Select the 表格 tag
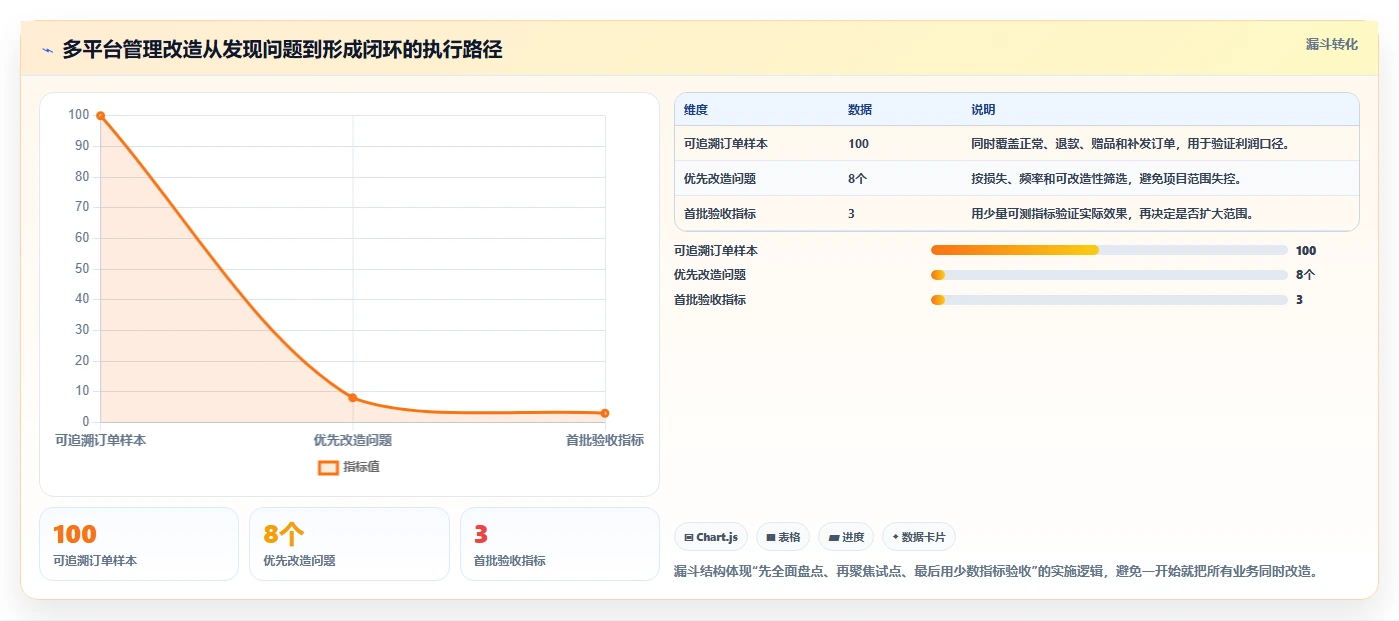This screenshot has width=1399, height=621. (783, 537)
